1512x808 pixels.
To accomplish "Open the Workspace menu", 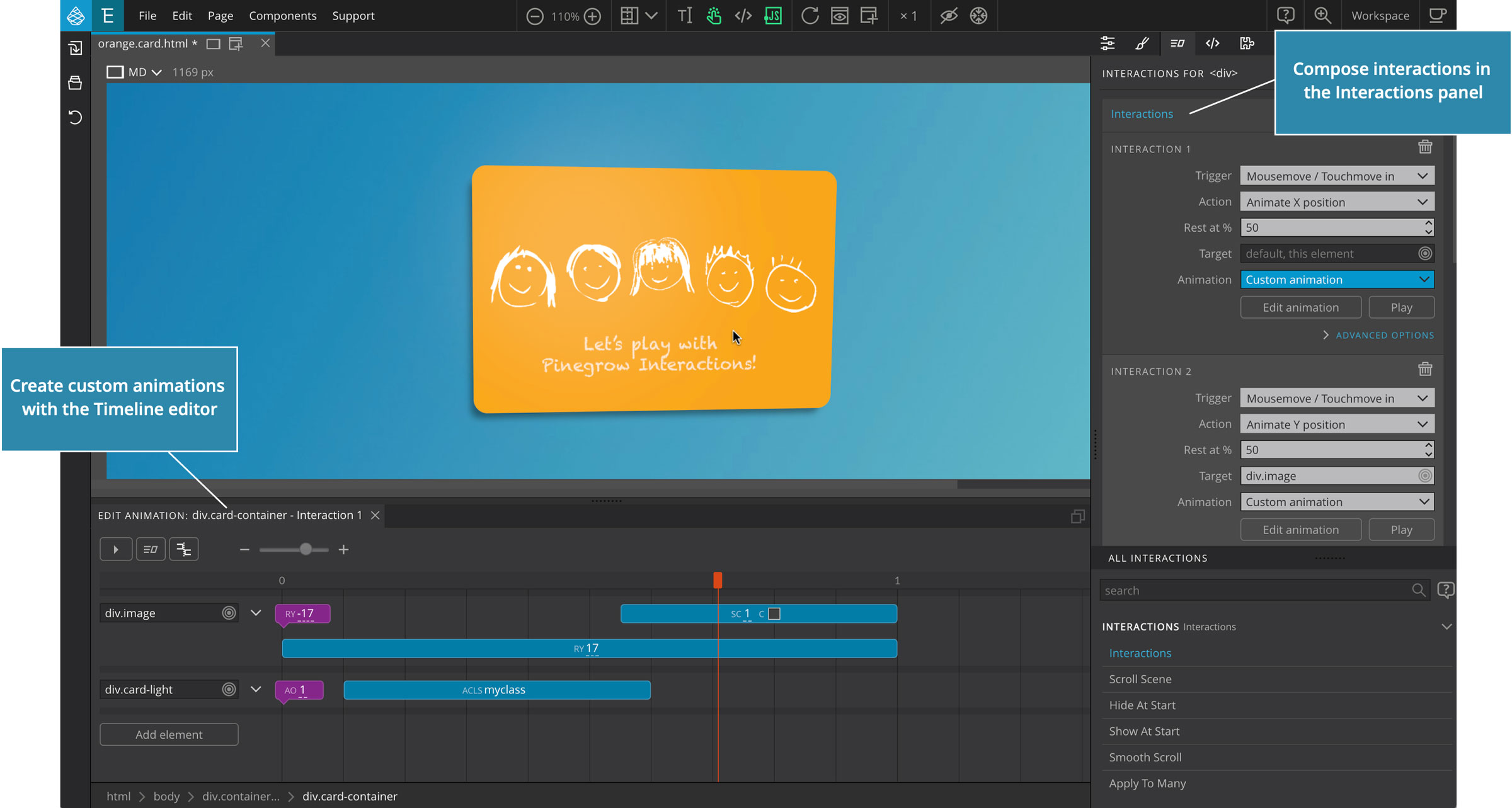I will tap(1380, 16).
